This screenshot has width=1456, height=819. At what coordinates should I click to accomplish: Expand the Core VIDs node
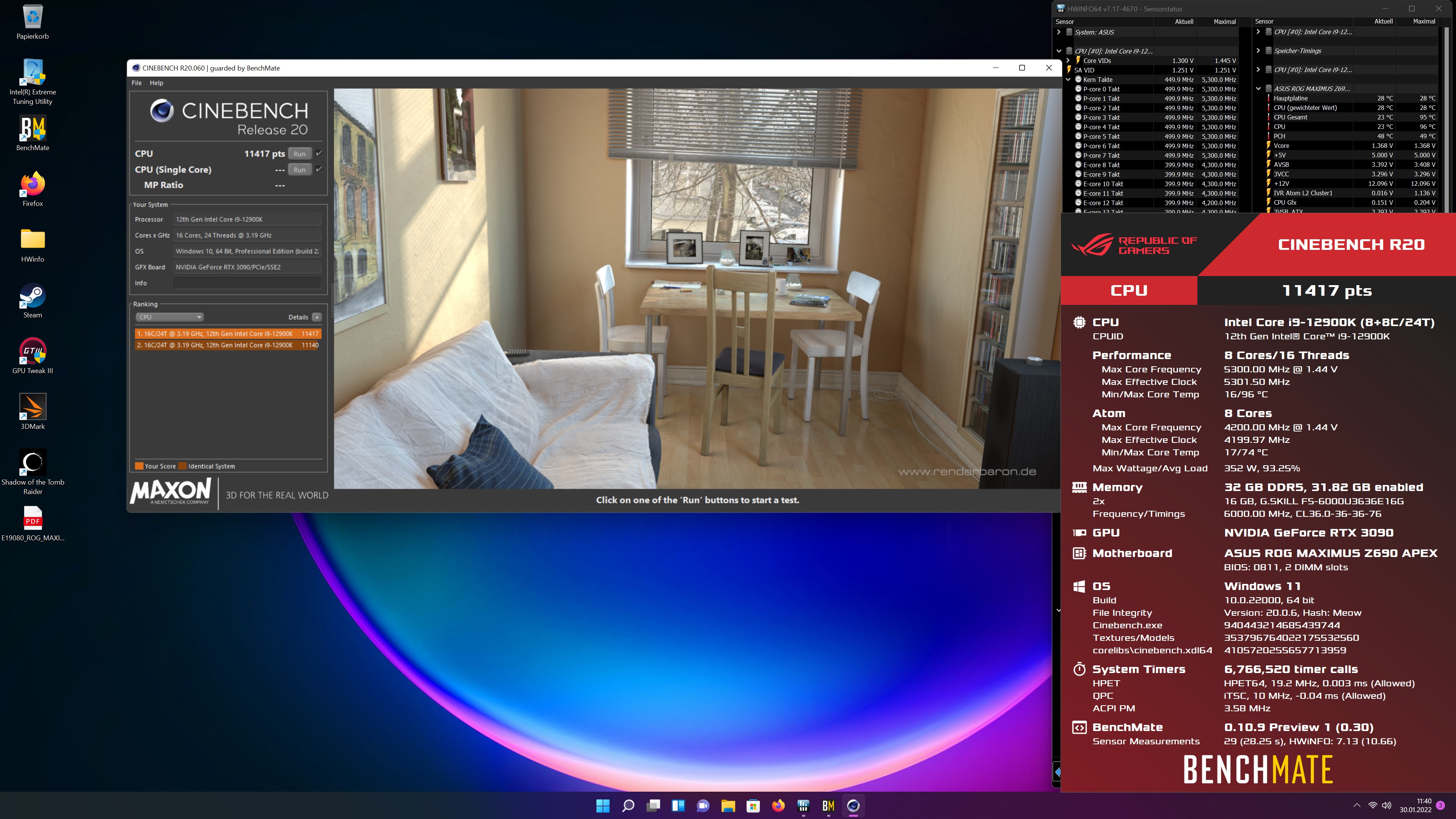[1068, 61]
